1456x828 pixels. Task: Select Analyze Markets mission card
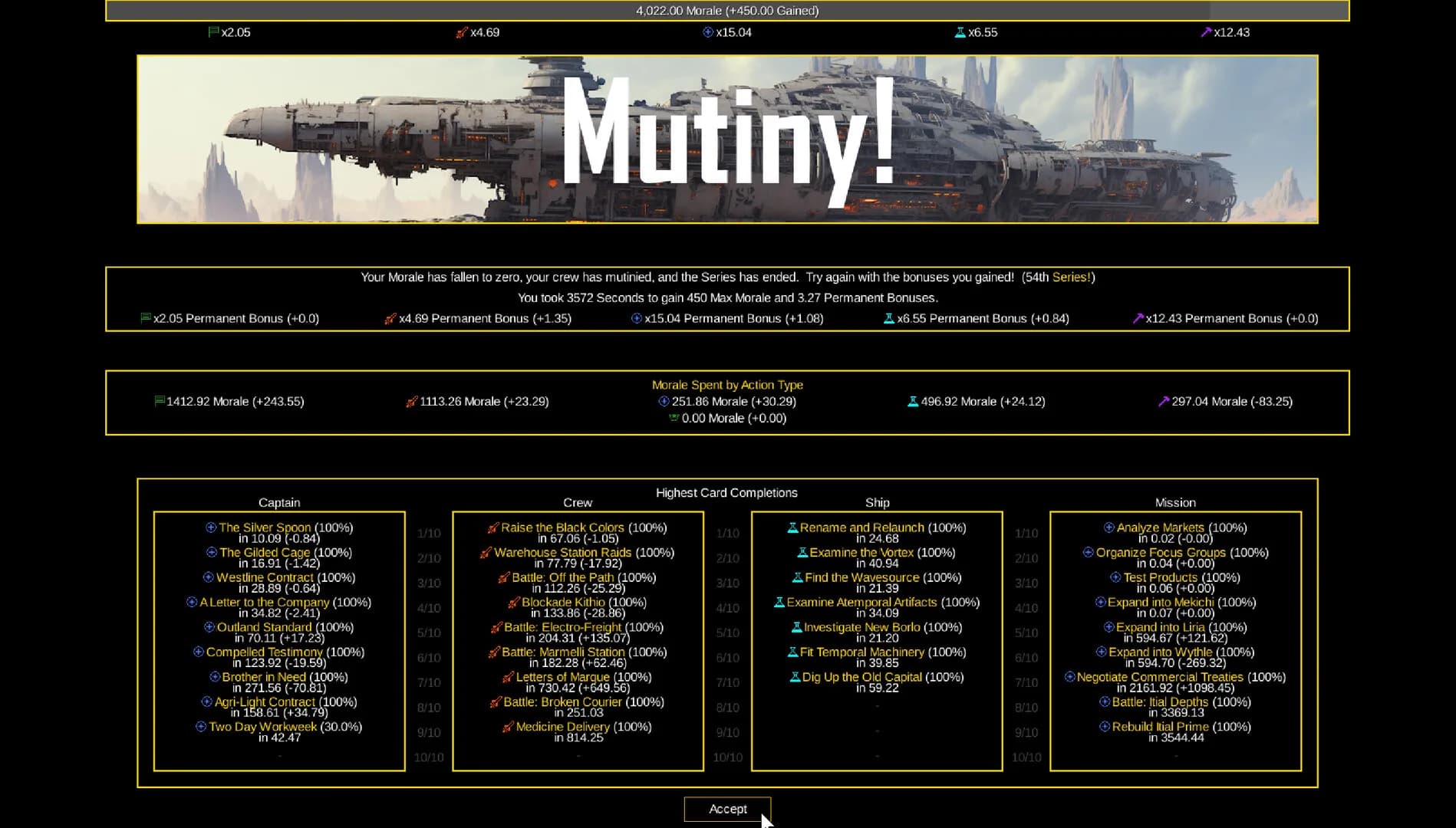(1160, 527)
